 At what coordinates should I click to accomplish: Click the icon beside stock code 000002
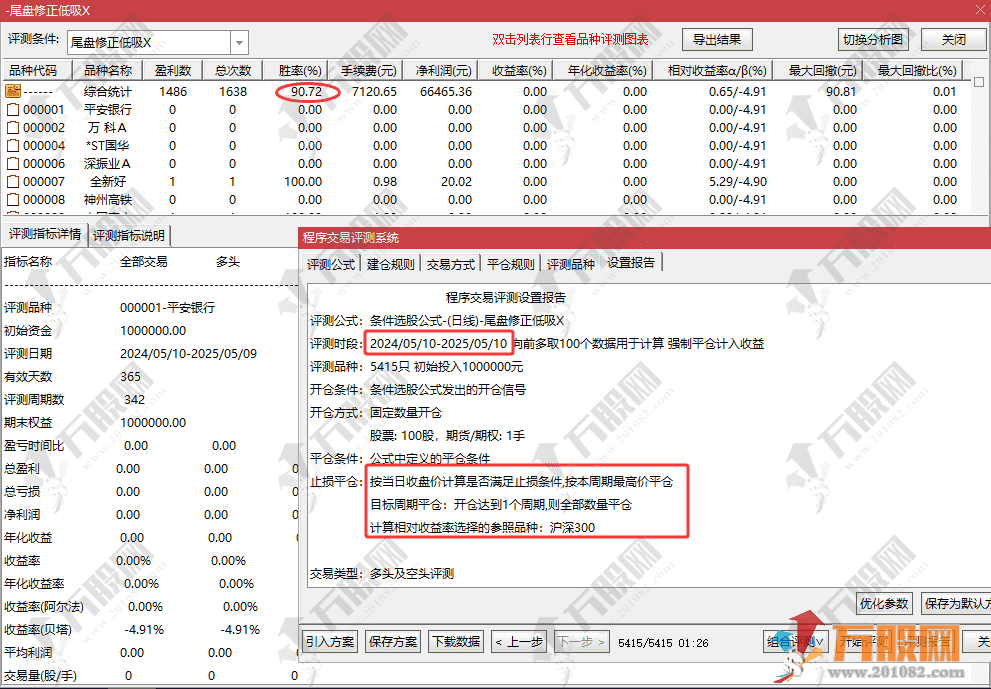click(x=13, y=127)
